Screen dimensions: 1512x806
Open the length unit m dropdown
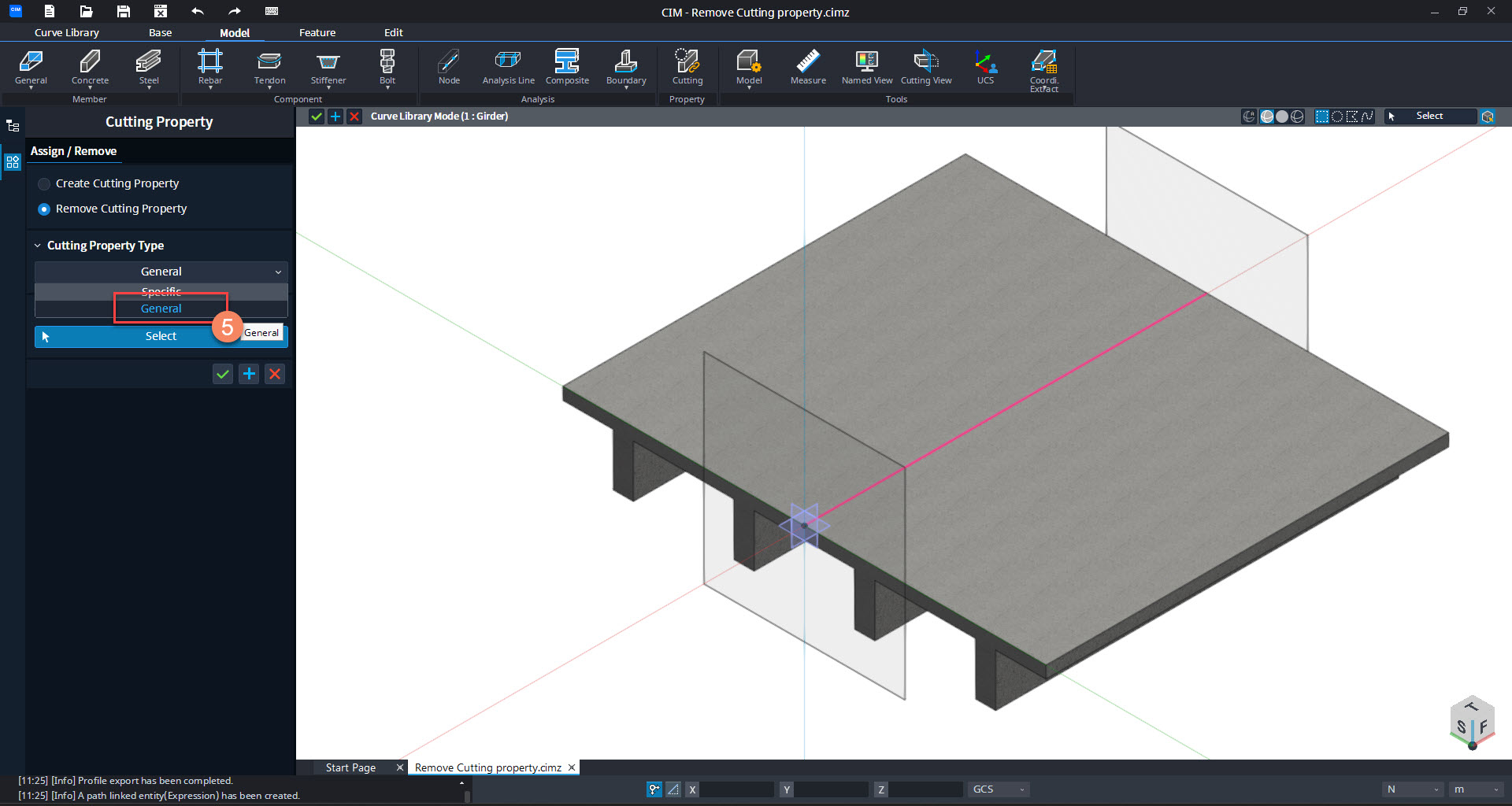tap(1477, 789)
